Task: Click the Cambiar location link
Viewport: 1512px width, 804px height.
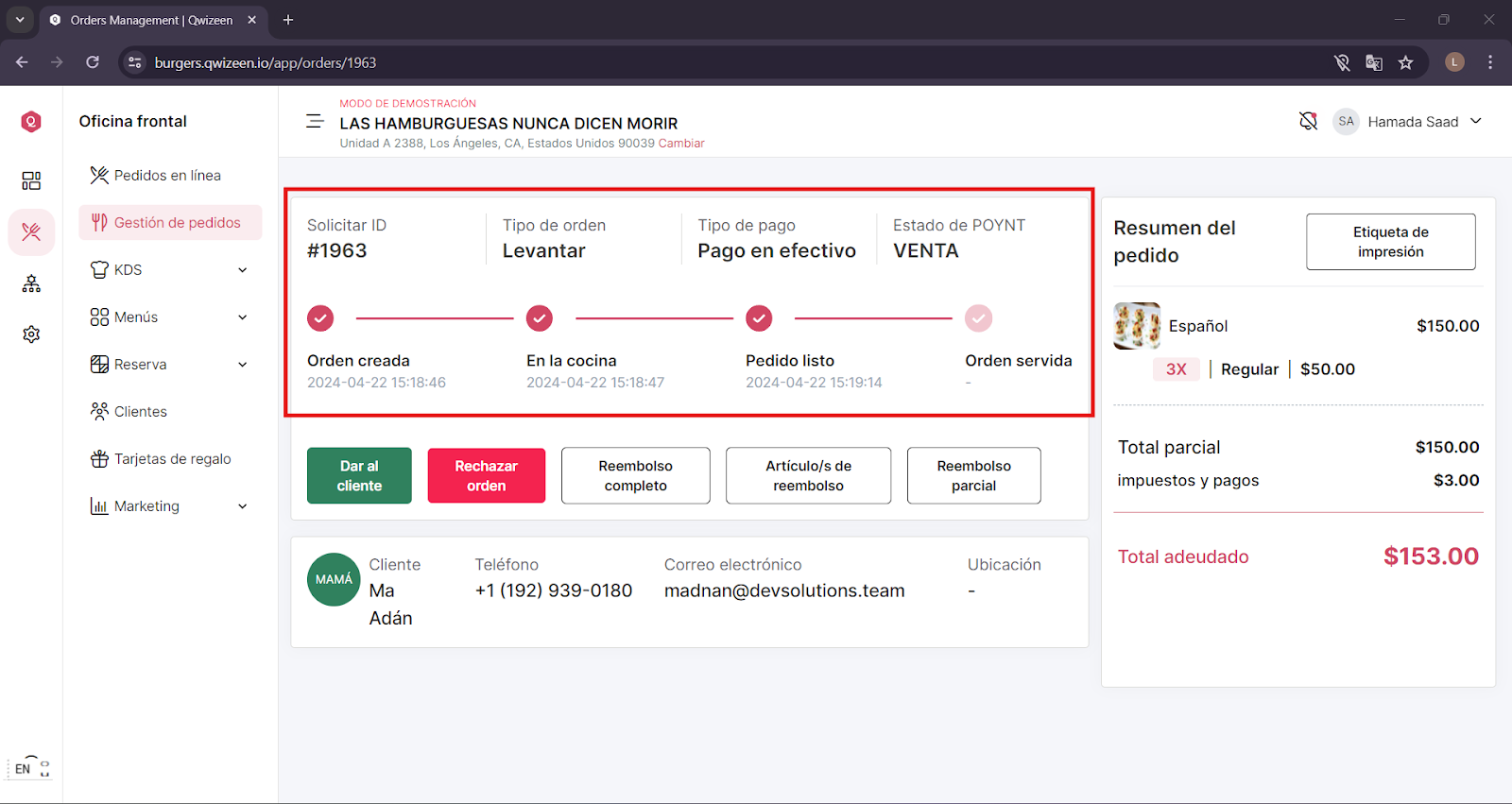Action: coord(681,144)
